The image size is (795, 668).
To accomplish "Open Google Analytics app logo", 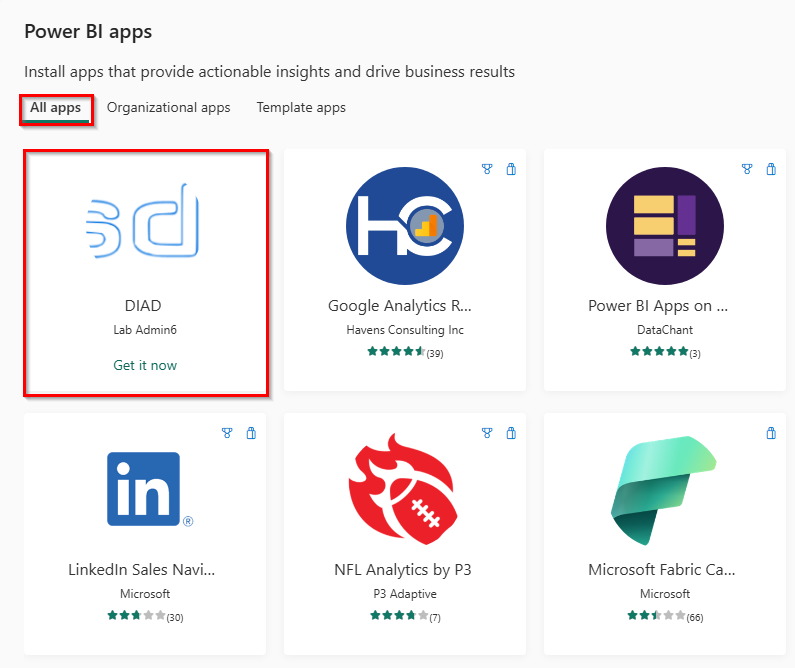I will 405,226.
